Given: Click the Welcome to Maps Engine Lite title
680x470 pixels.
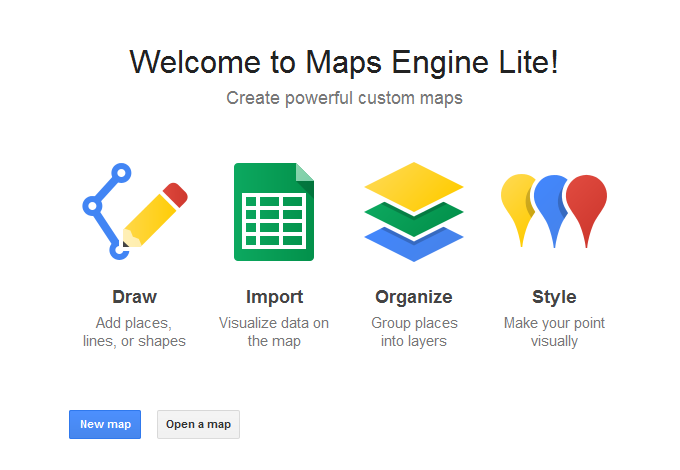Looking at the screenshot, I should tap(344, 62).
